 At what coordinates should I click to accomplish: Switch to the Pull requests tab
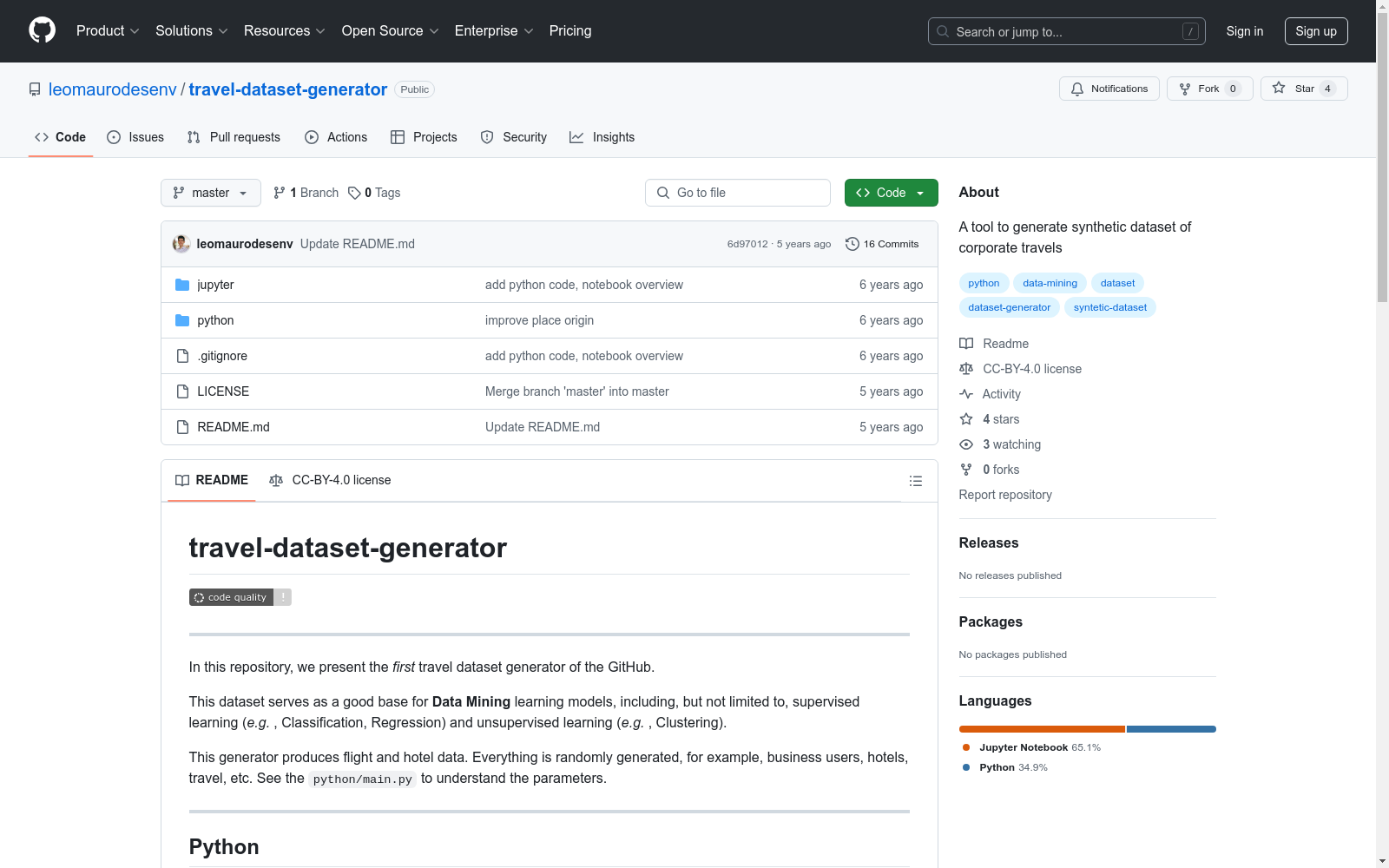coord(234,137)
